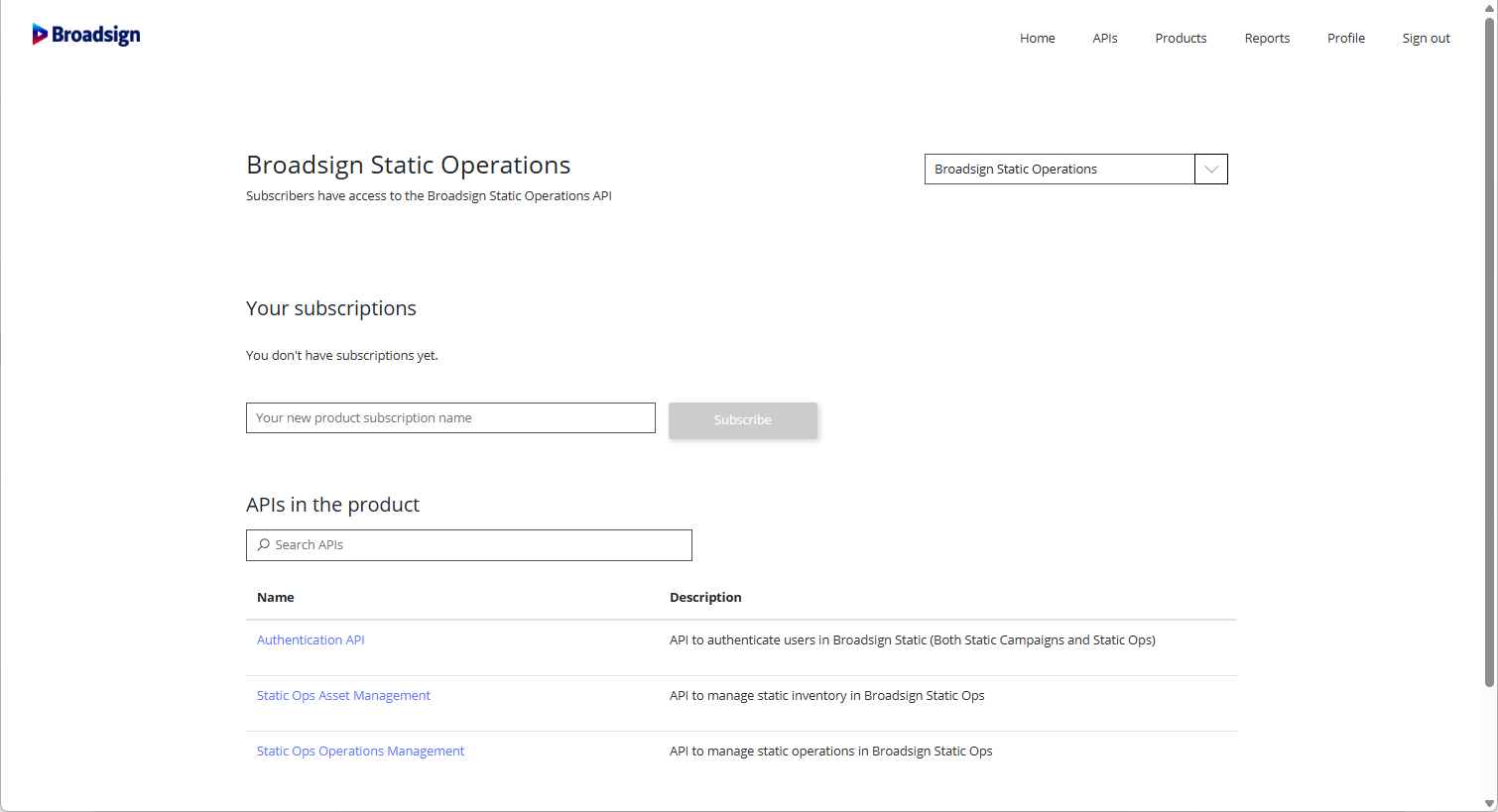Sign out of the portal
The image size is (1498, 812).
[x=1426, y=38]
